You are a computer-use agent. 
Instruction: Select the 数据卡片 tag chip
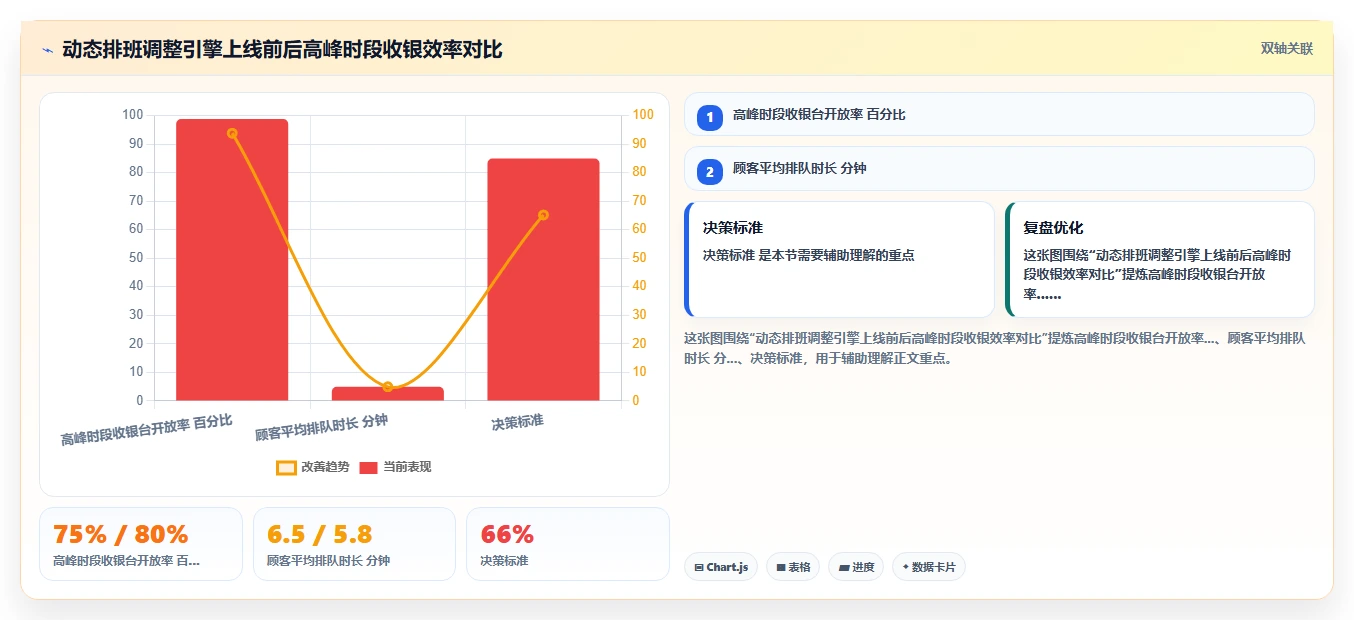point(929,567)
